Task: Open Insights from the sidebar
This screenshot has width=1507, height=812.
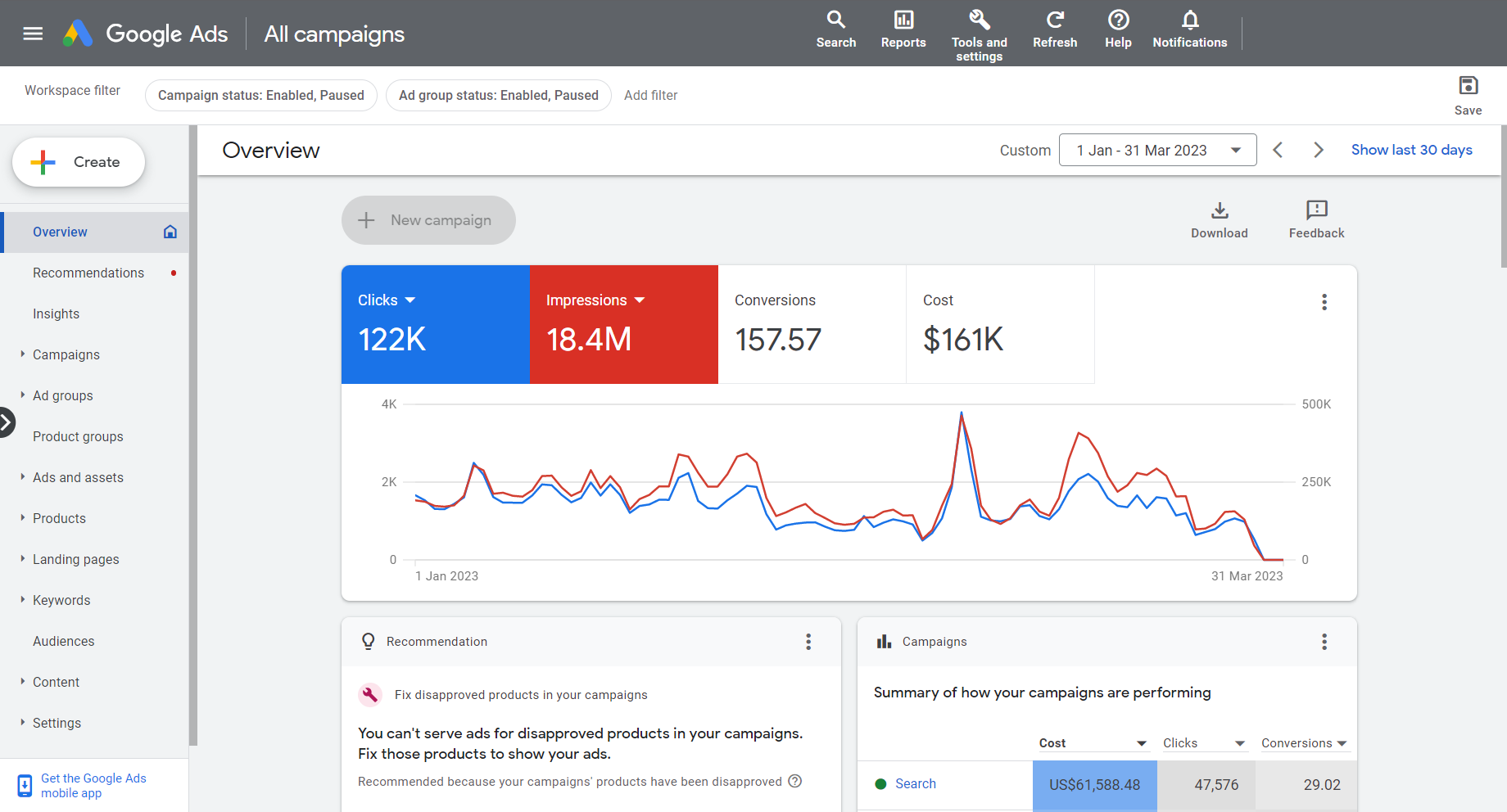Action: click(x=56, y=314)
